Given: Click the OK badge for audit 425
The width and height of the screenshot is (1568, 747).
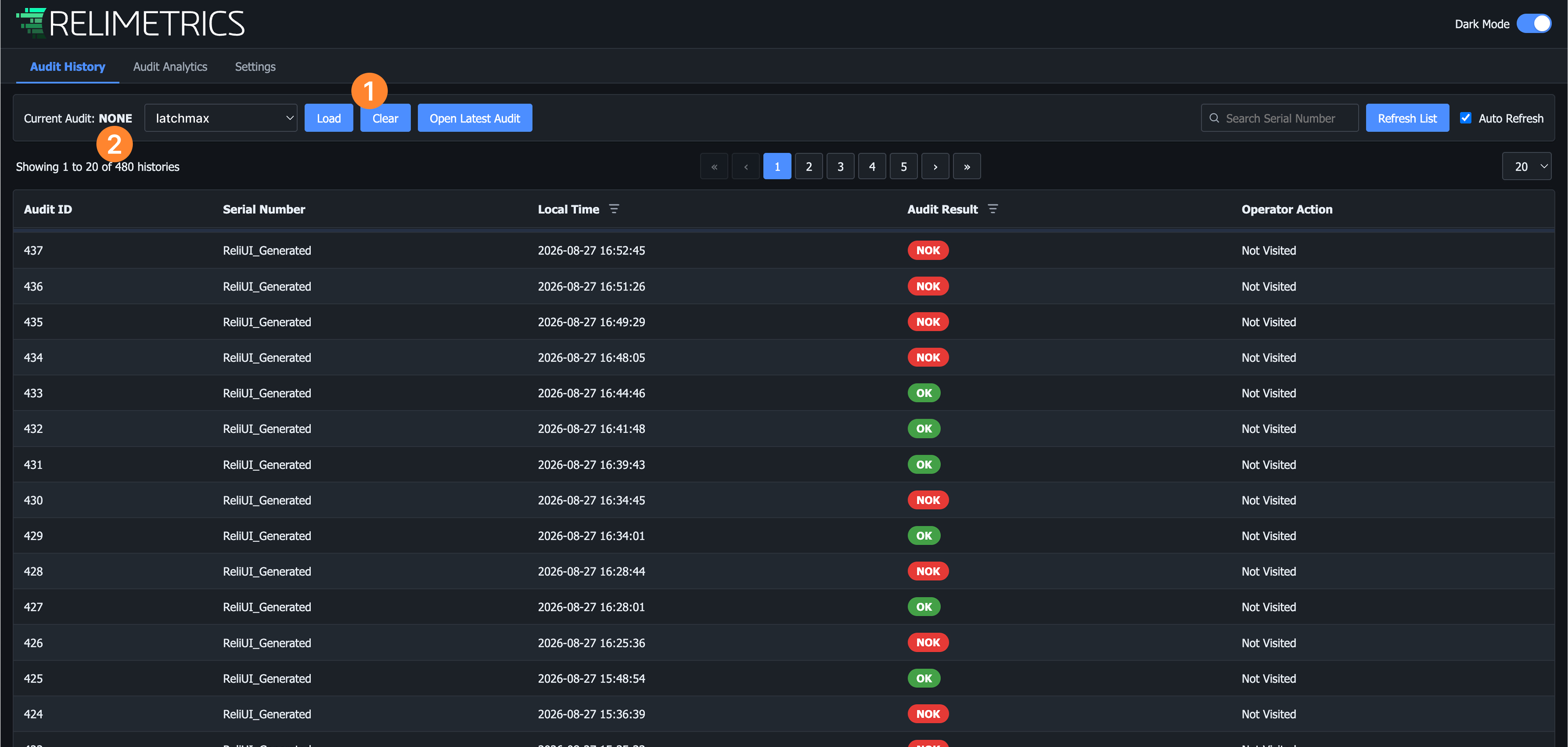Looking at the screenshot, I should coord(924,678).
